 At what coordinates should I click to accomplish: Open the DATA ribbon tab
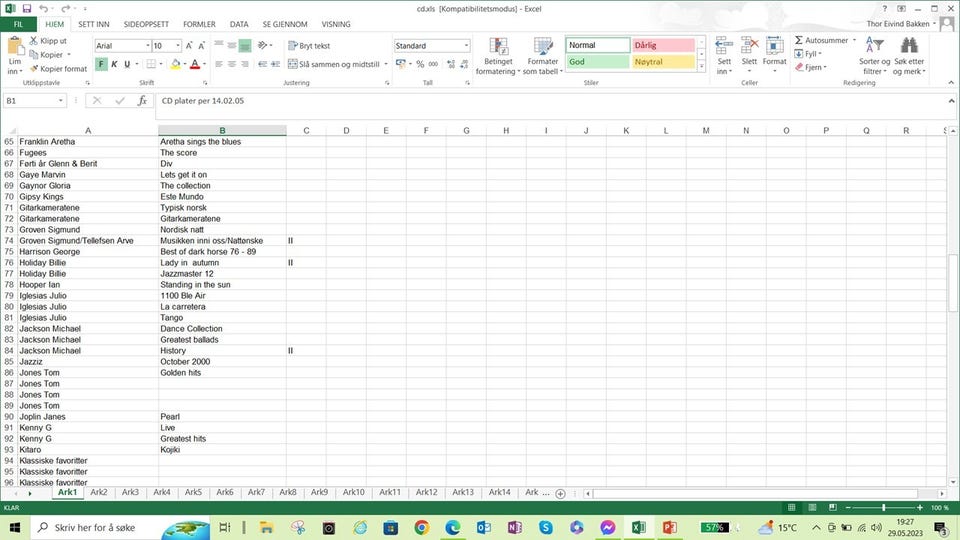tap(239, 24)
